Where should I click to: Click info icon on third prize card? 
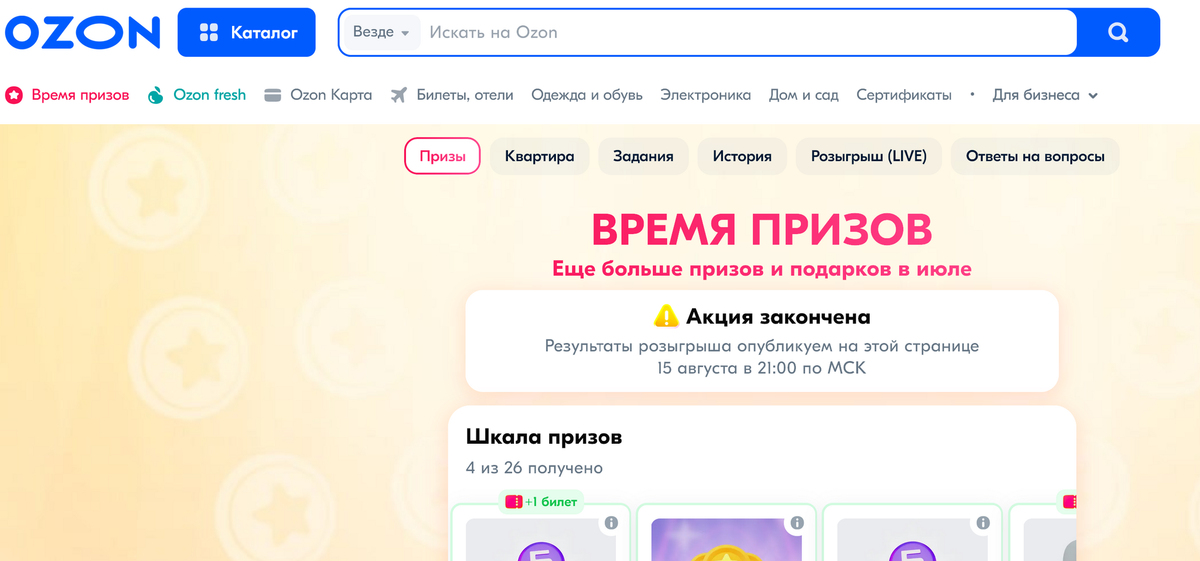(x=983, y=523)
